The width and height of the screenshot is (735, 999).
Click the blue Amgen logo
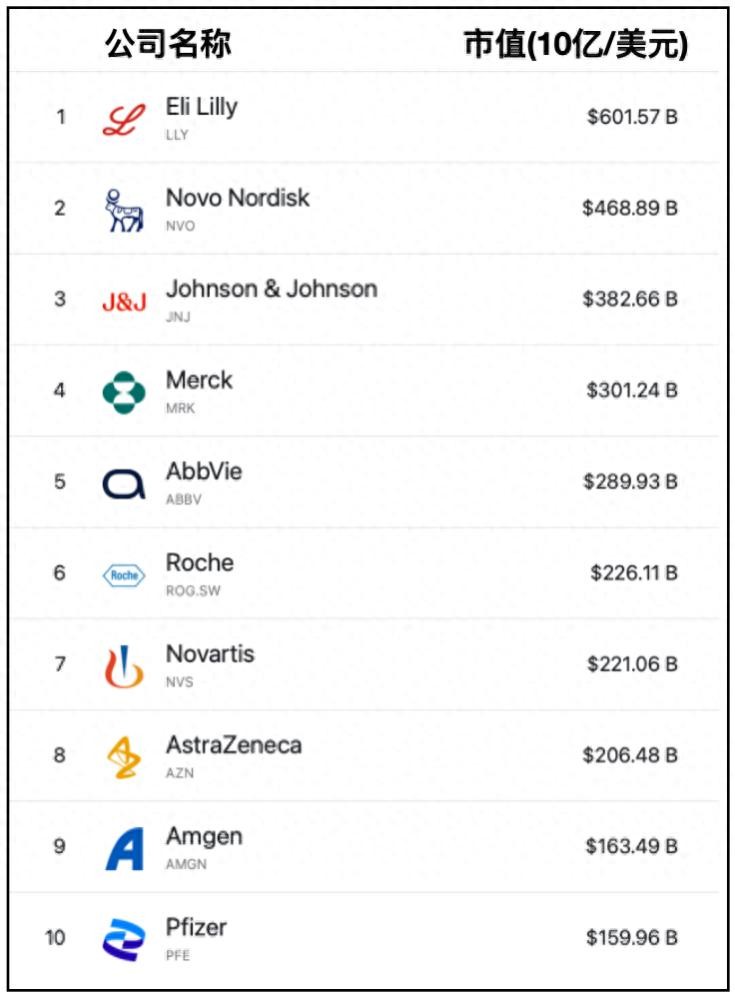(x=124, y=848)
